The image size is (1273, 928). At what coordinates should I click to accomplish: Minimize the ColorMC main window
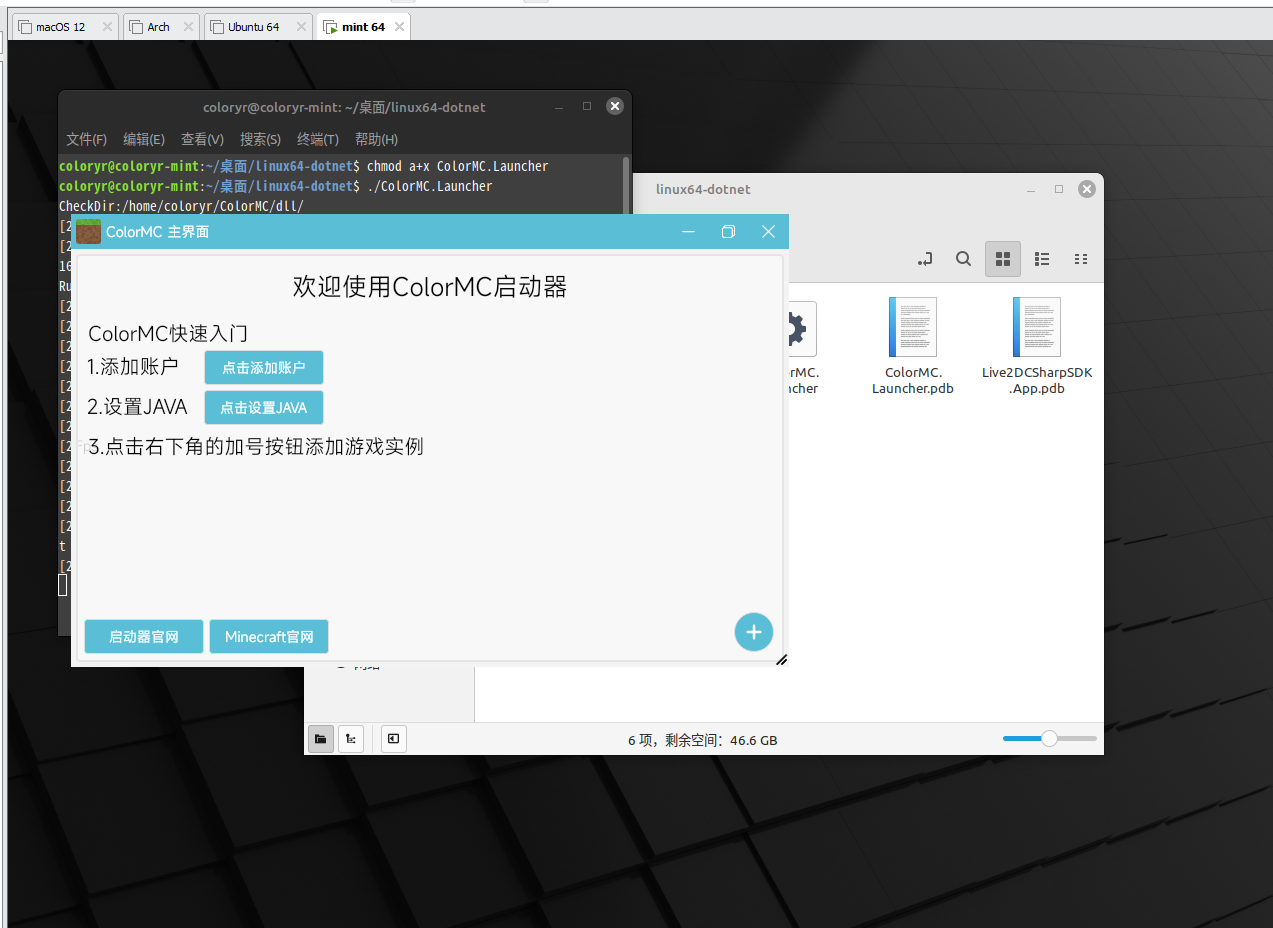pos(688,232)
